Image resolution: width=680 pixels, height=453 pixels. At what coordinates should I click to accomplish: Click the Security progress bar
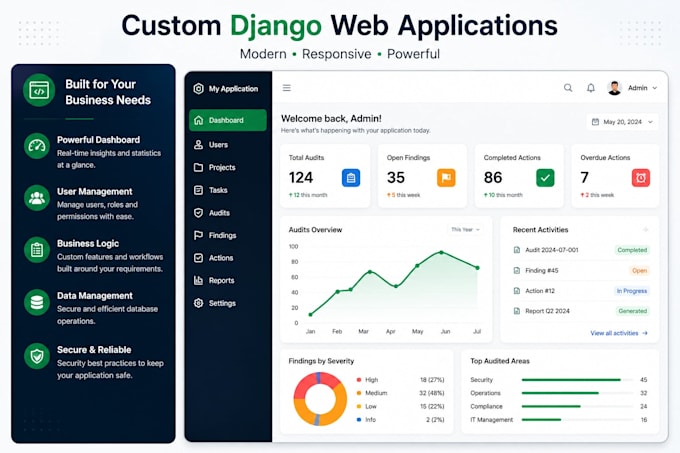[577, 380]
